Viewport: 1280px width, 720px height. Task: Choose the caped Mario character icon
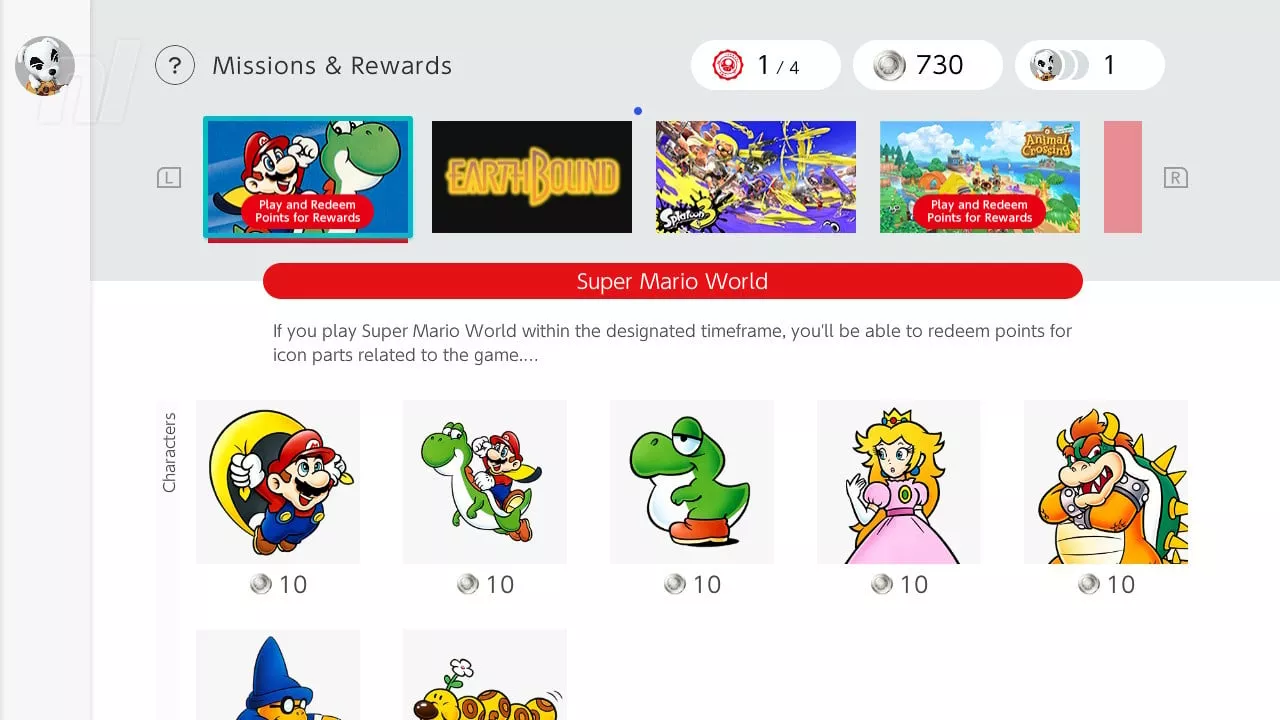278,482
